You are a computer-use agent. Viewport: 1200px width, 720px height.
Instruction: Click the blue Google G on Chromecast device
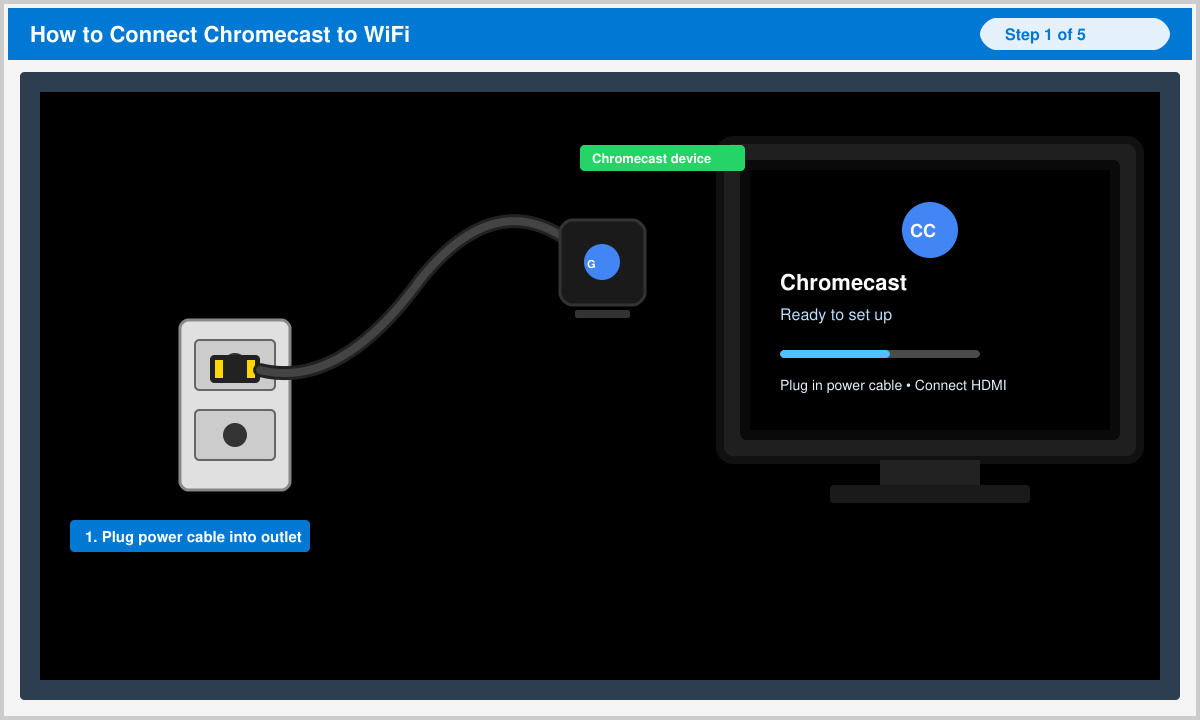tap(602, 262)
